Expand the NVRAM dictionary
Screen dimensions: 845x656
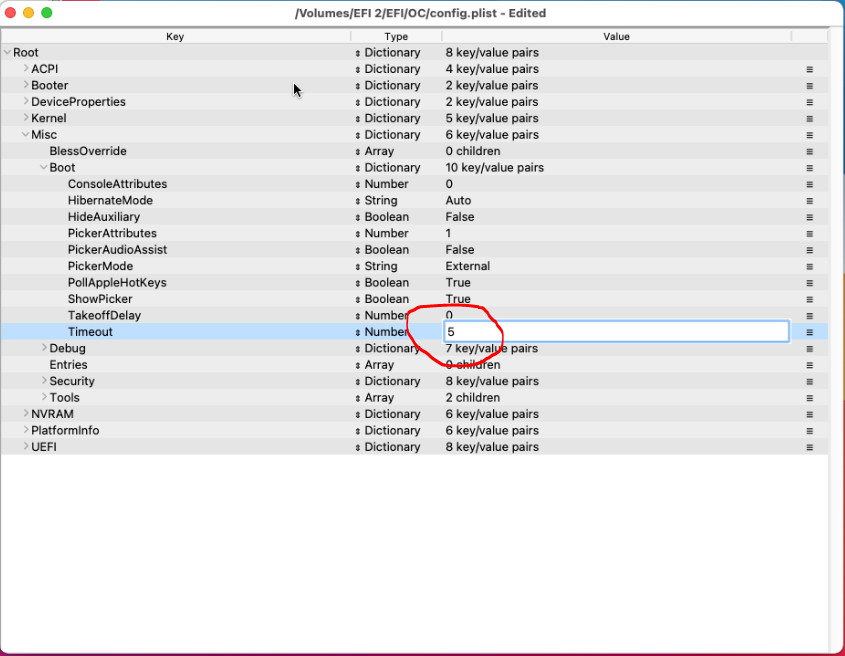(25, 413)
